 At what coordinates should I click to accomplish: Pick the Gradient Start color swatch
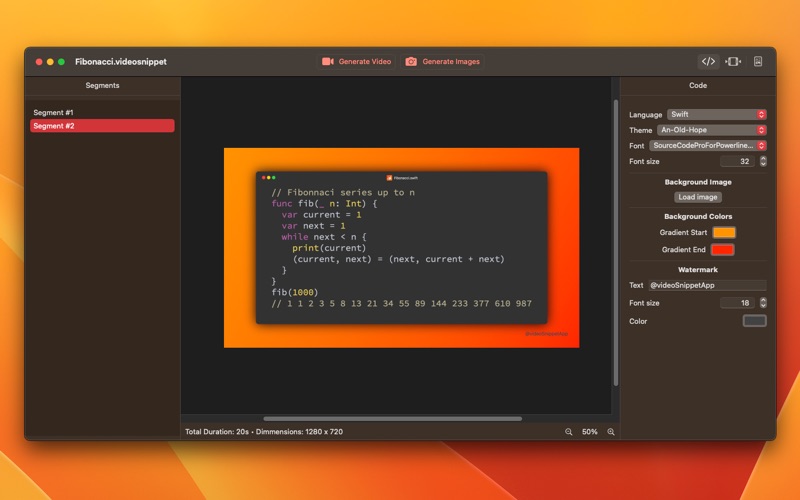(x=724, y=233)
